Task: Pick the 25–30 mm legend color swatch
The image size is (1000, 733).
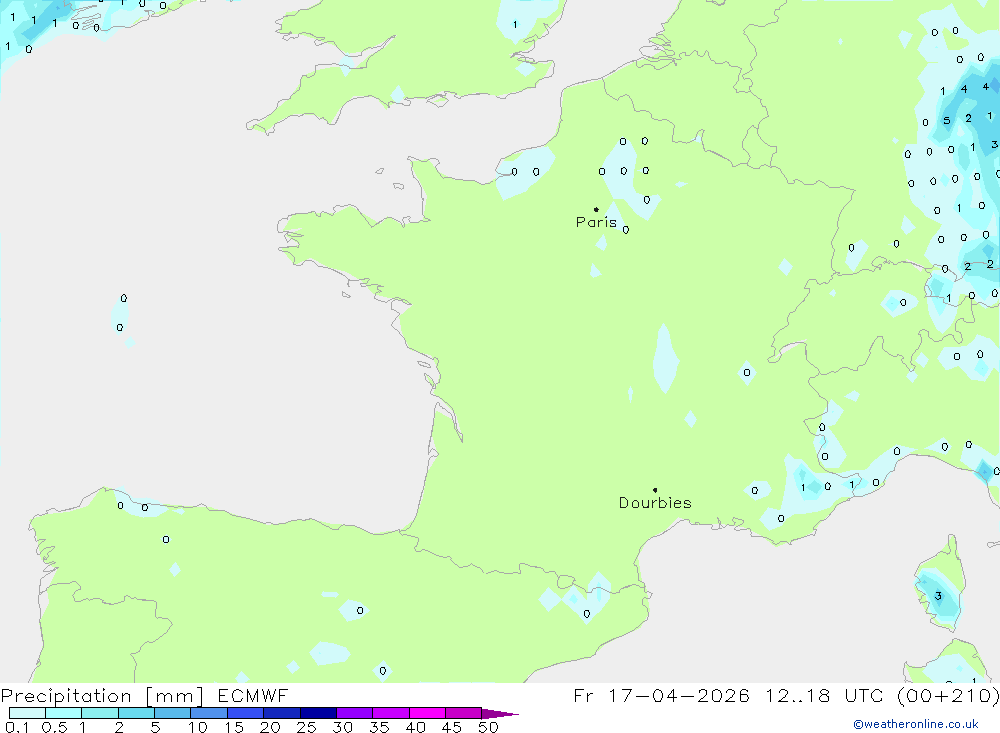Action: click(318, 713)
